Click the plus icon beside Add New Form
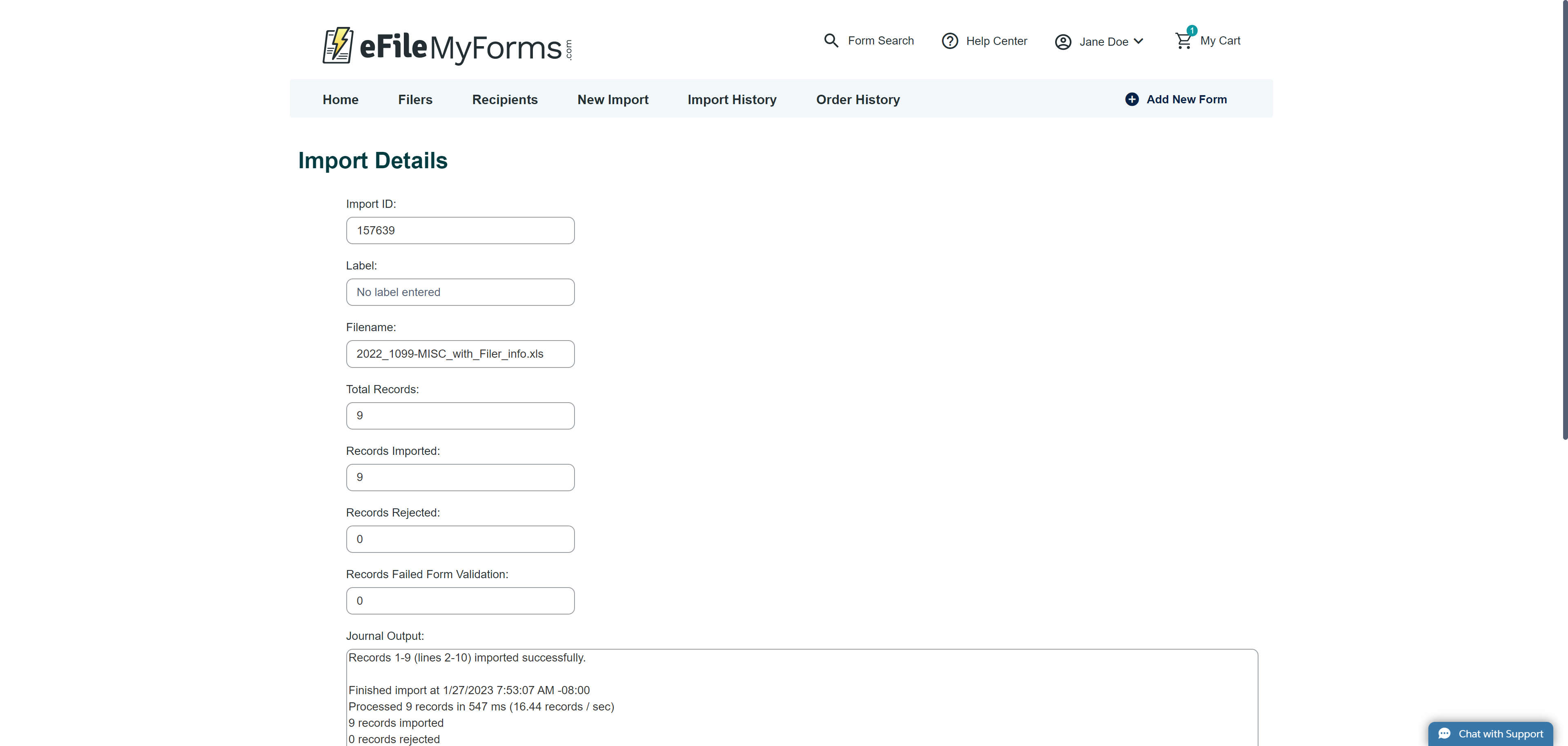The width and height of the screenshot is (1568, 746). (x=1131, y=99)
